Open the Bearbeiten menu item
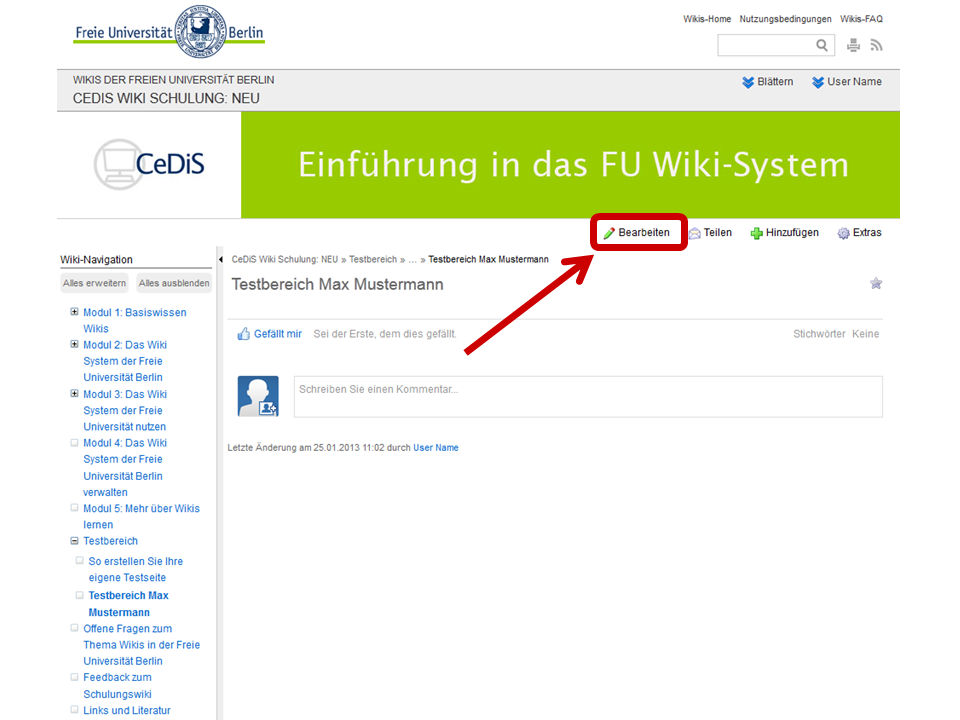Viewport: 960px width, 720px height. pyautogui.click(x=637, y=233)
